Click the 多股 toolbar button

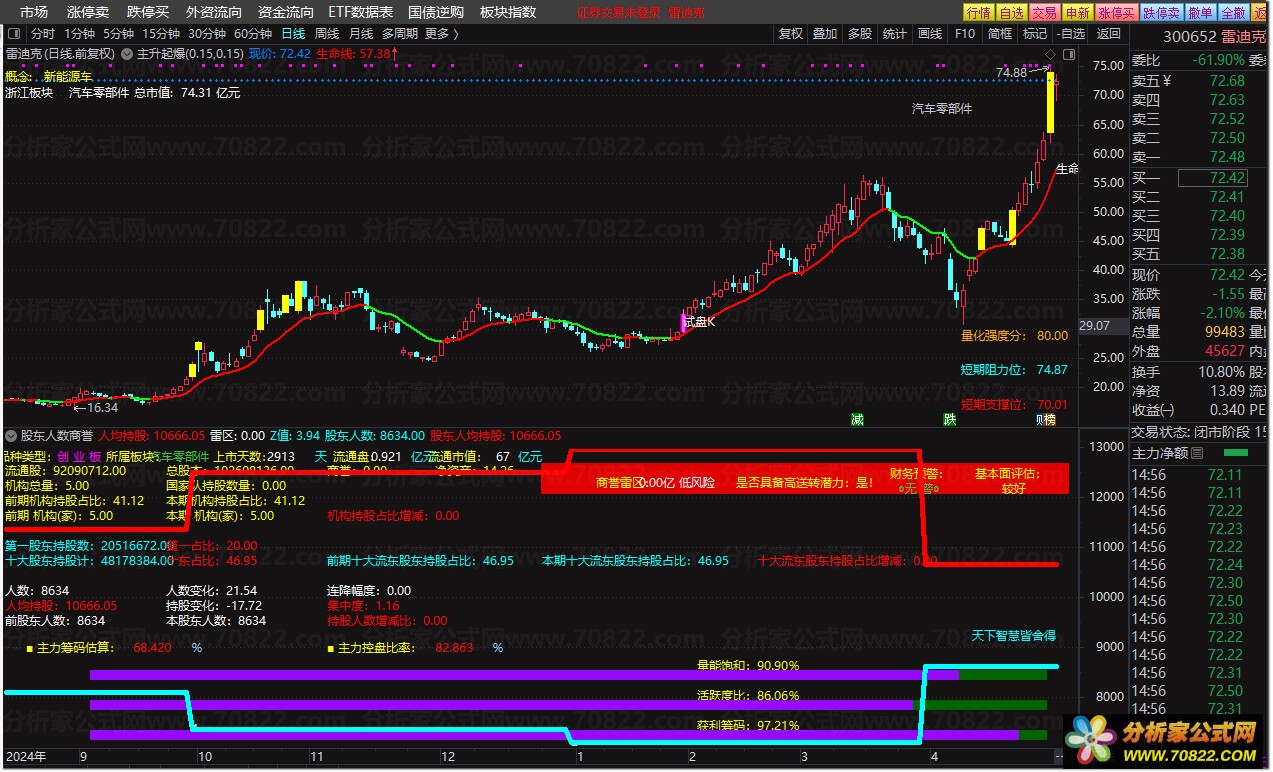point(860,33)
